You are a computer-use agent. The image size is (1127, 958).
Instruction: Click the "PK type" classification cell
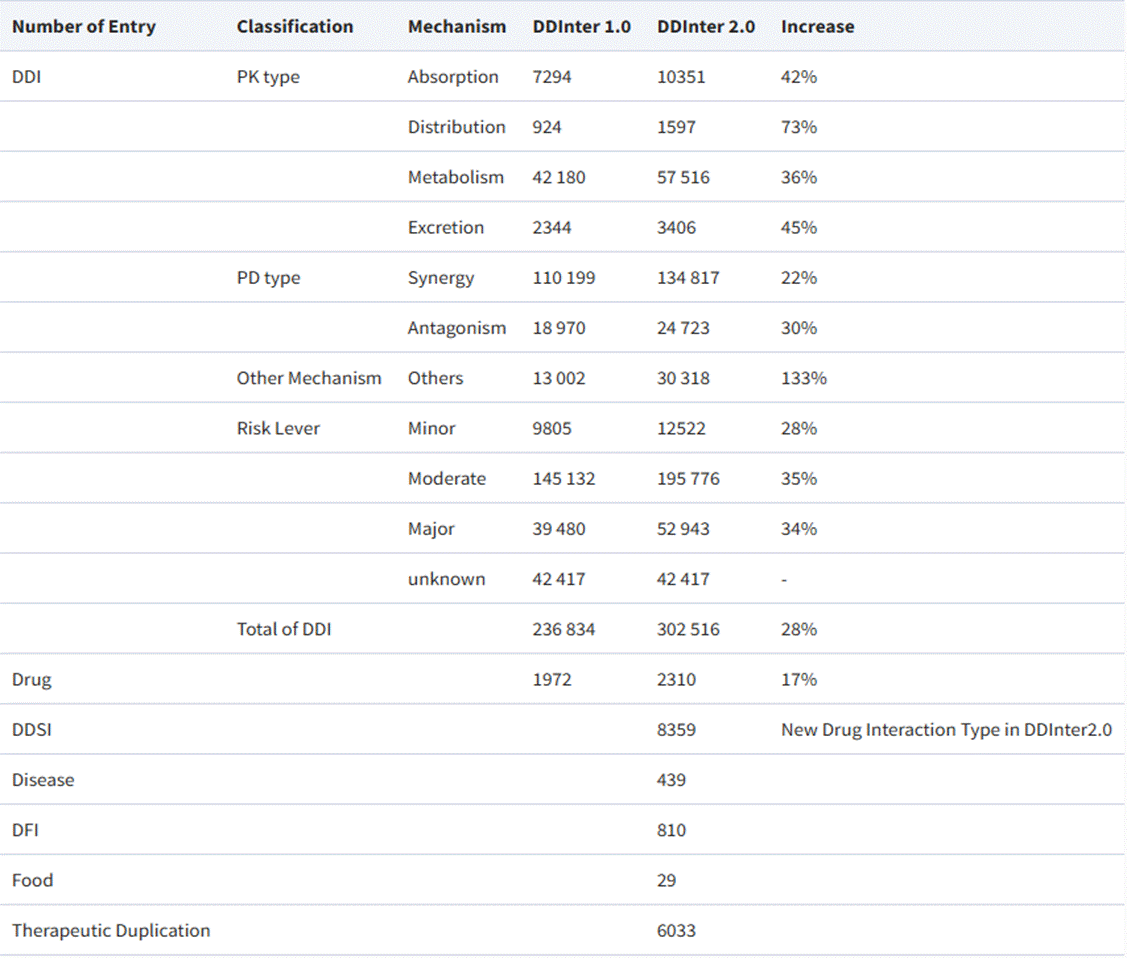pyautogui.click(x=268, y=77)
